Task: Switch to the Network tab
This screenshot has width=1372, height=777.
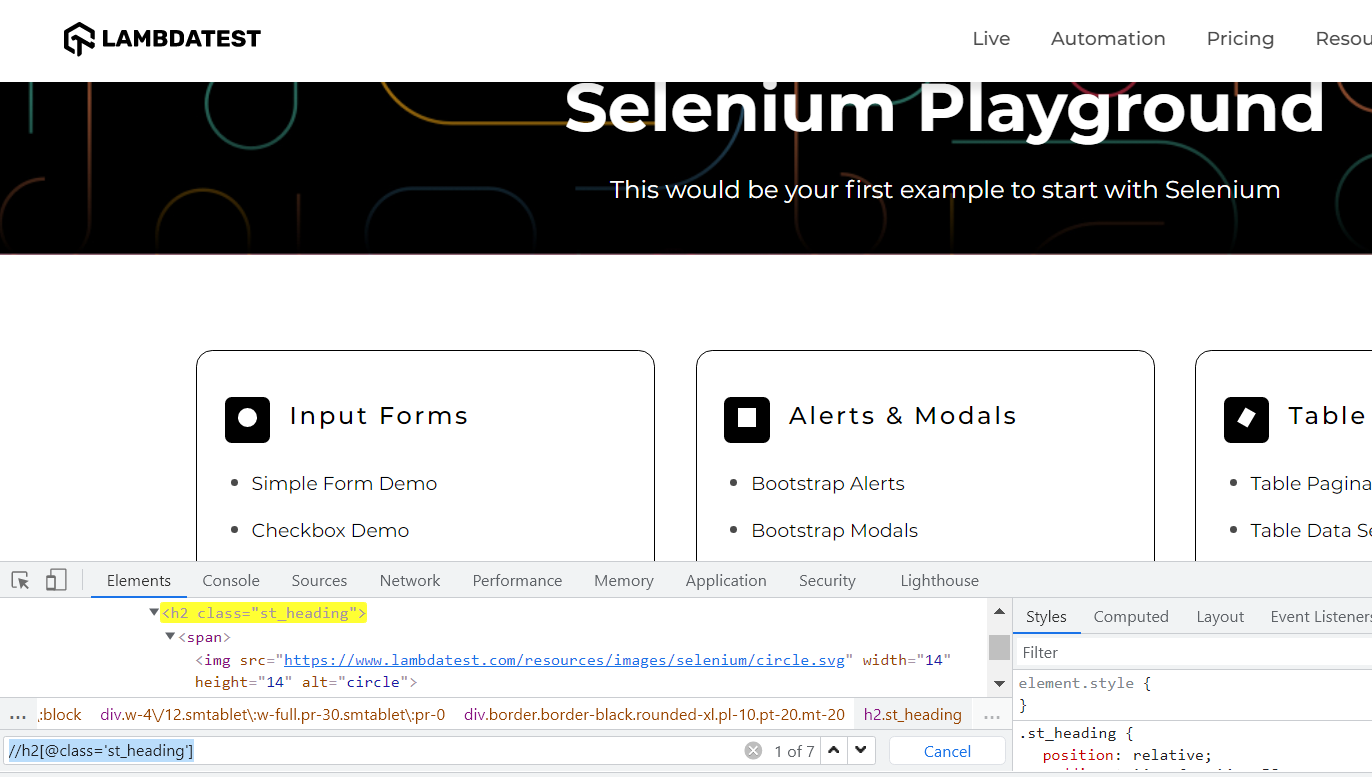Action: pos(410,580)
